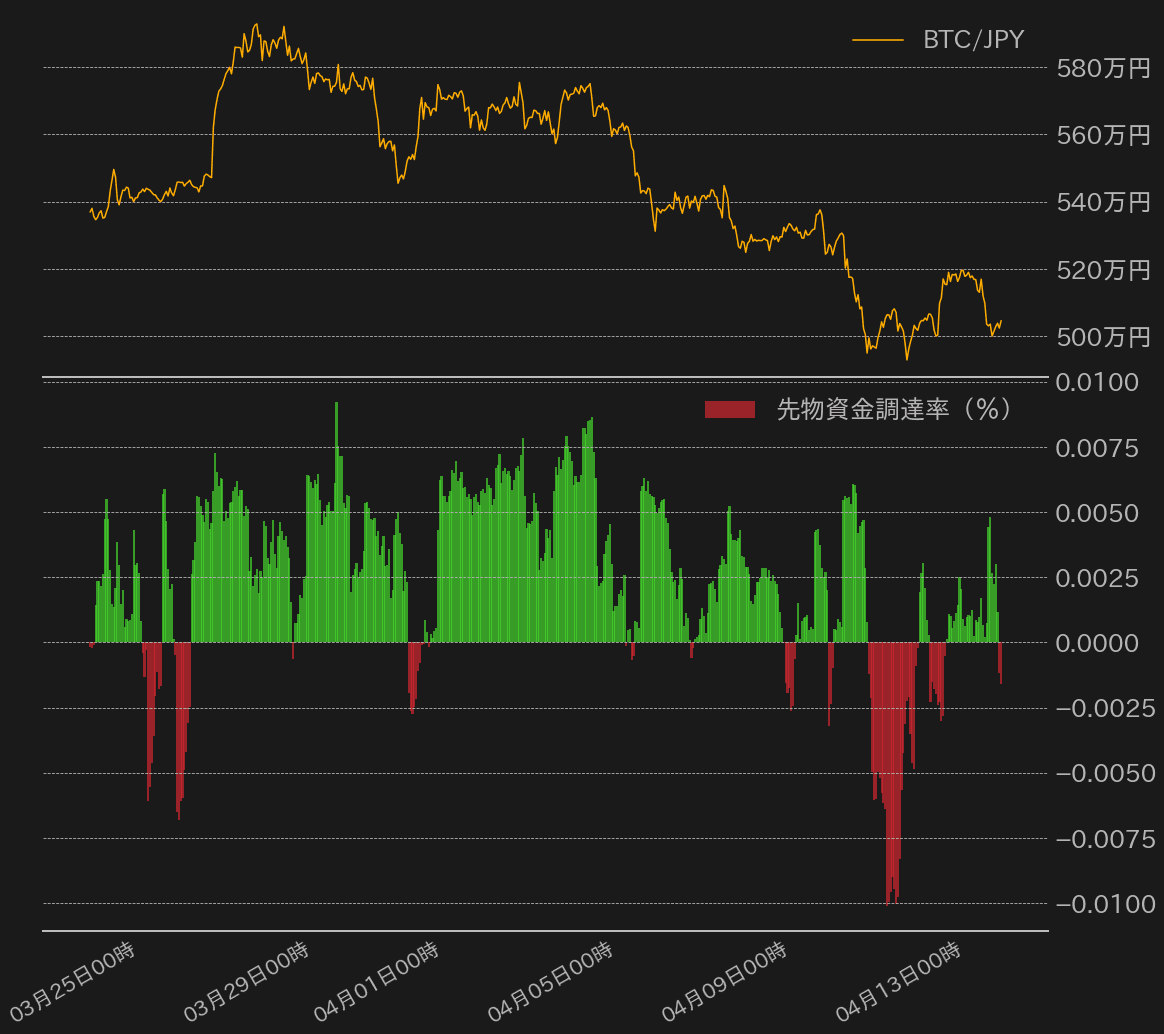Click the 540万円 price axis label
This screenshot has width=1164, height=1034.
tap(1104, 203)
